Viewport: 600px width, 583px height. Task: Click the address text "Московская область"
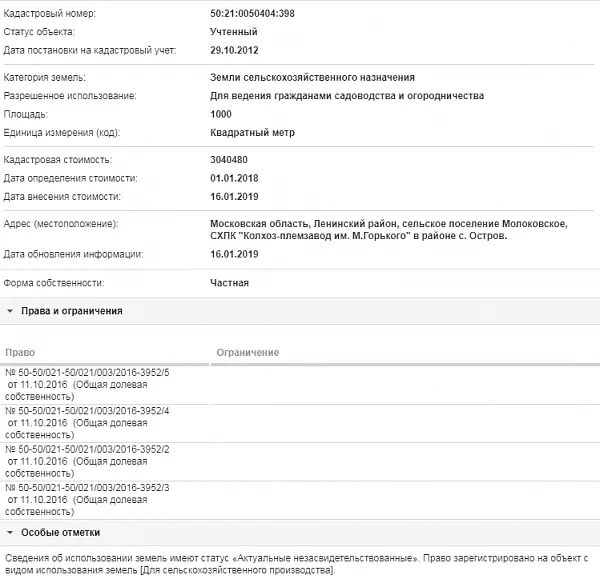coord(255,222)
